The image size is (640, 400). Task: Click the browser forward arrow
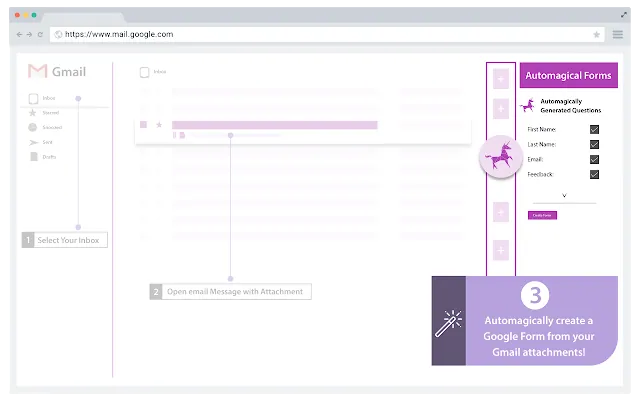(29, 35)
